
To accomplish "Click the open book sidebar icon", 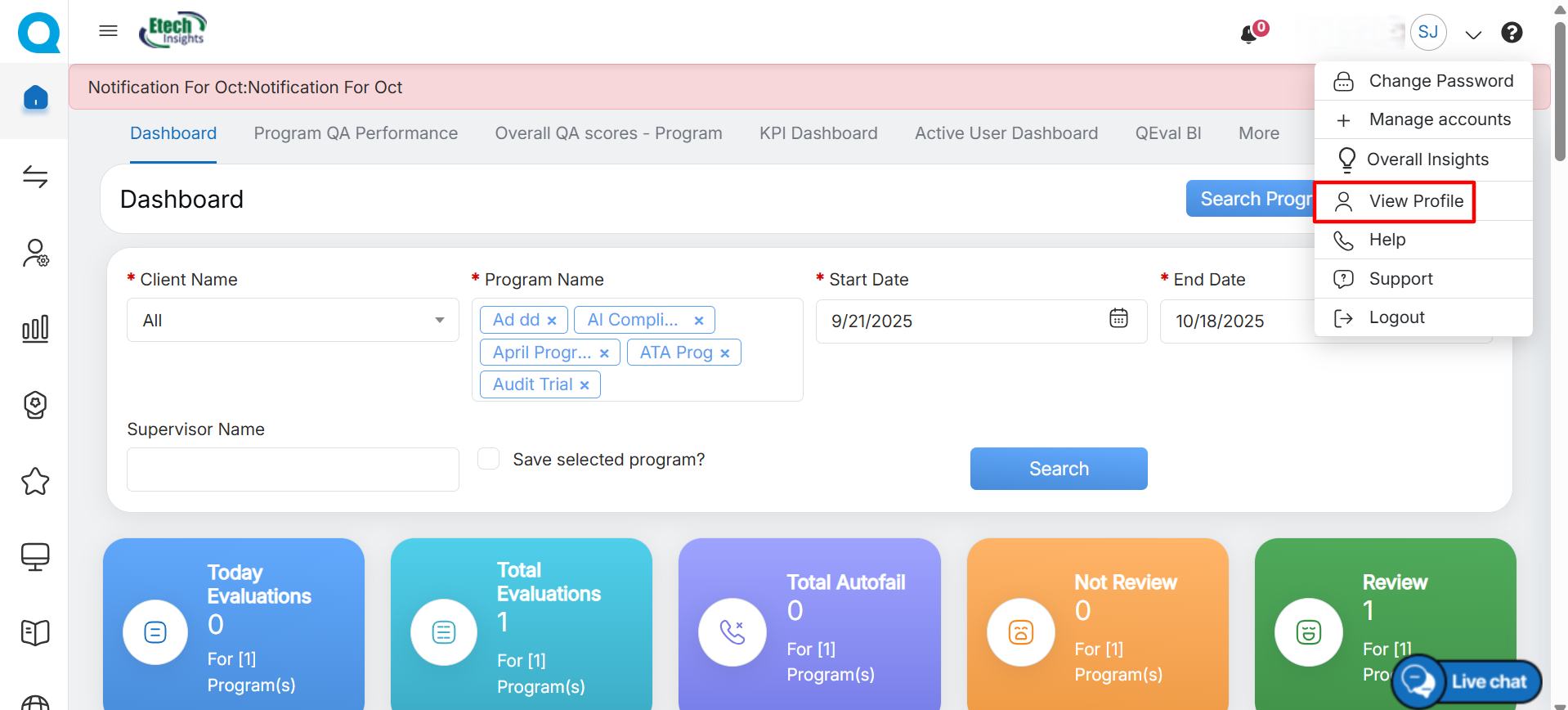I will [x=35, y=632].
